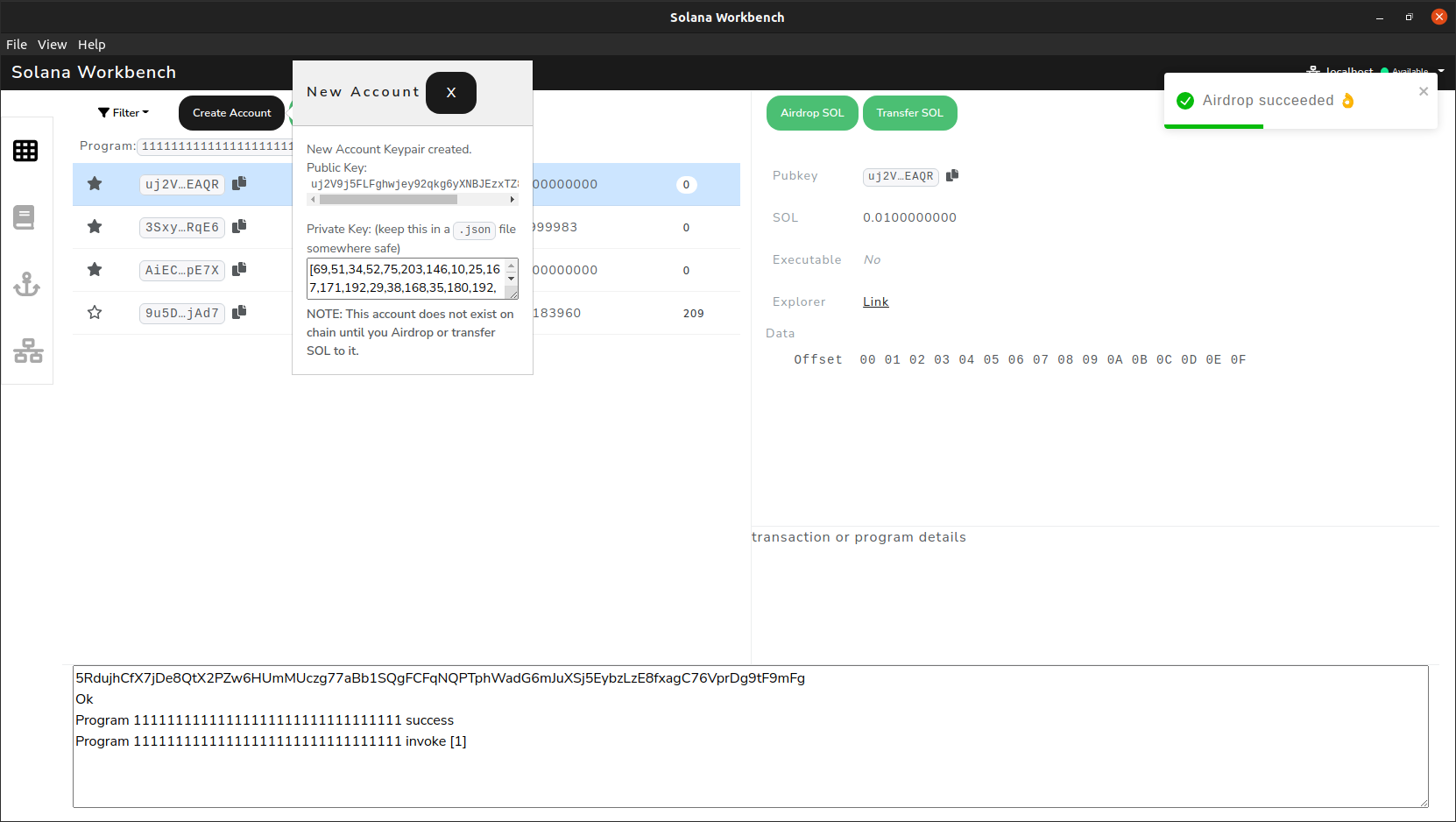
Task: Open the Help menu
Action: (92, 45)
